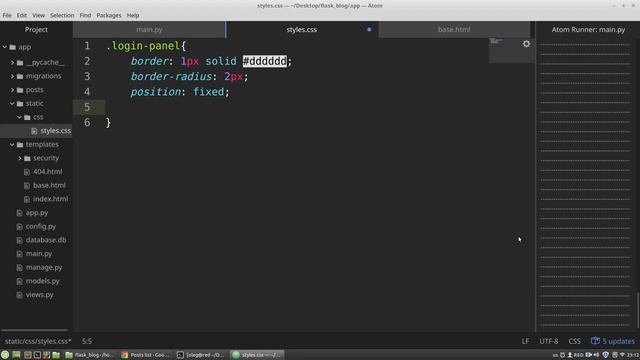Image resolution: width=640 pixels, height=360 pixels.
Task: Switch to the base.html editor tab
Action: coord(454,29)
